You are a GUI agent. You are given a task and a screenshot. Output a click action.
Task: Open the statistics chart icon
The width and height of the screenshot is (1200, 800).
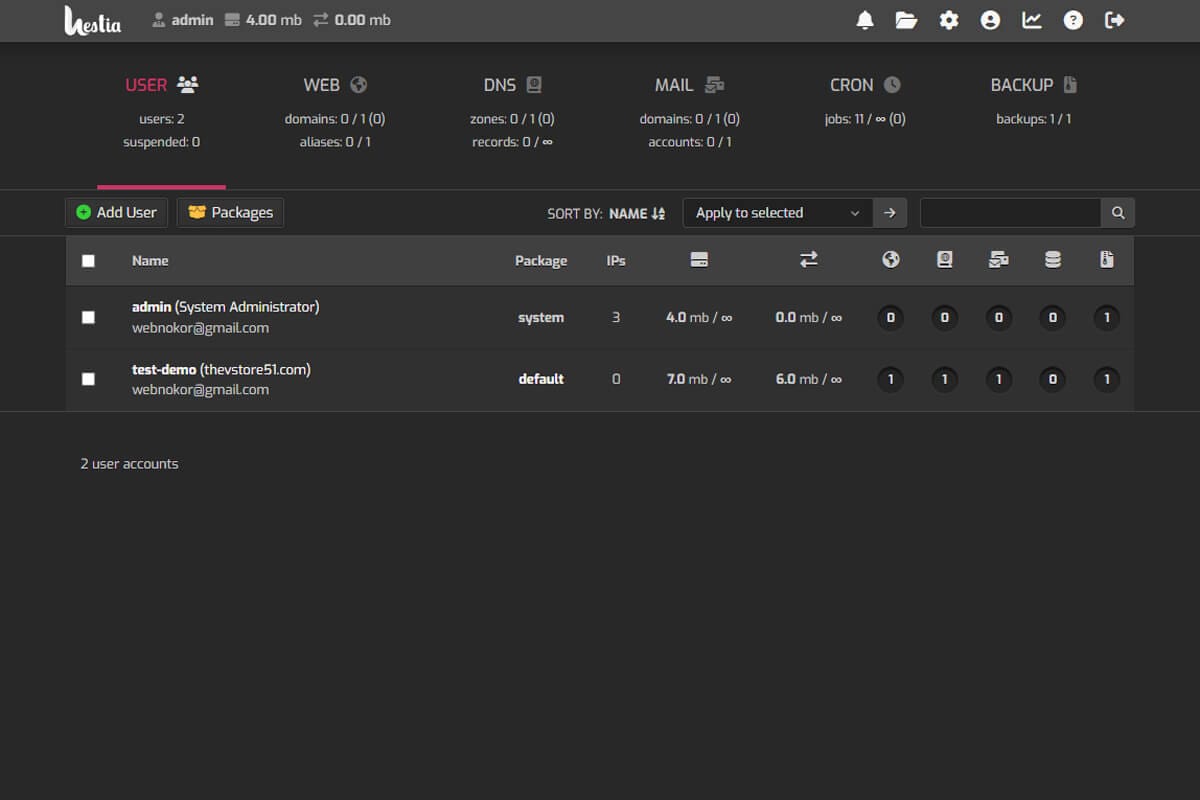(1032, 20)
